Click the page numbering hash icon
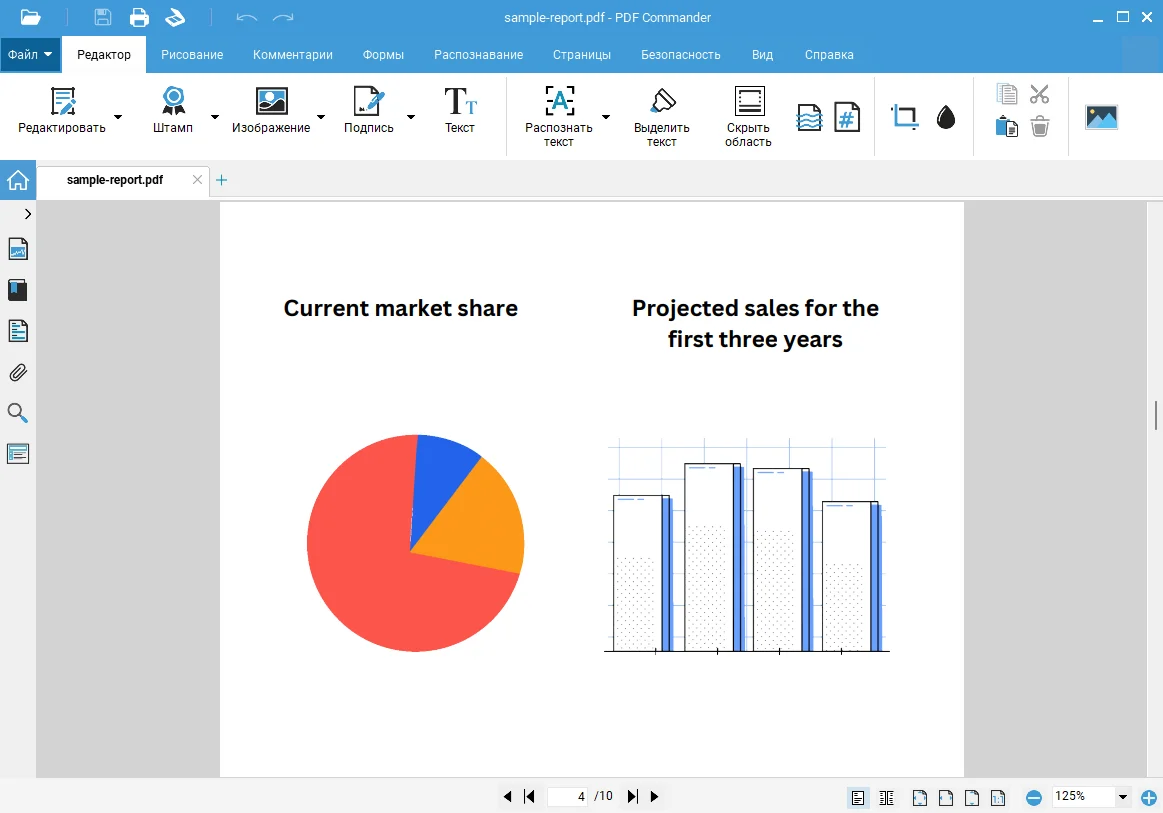The height and width of the screenshot is (813, 1163). (847, 117)
